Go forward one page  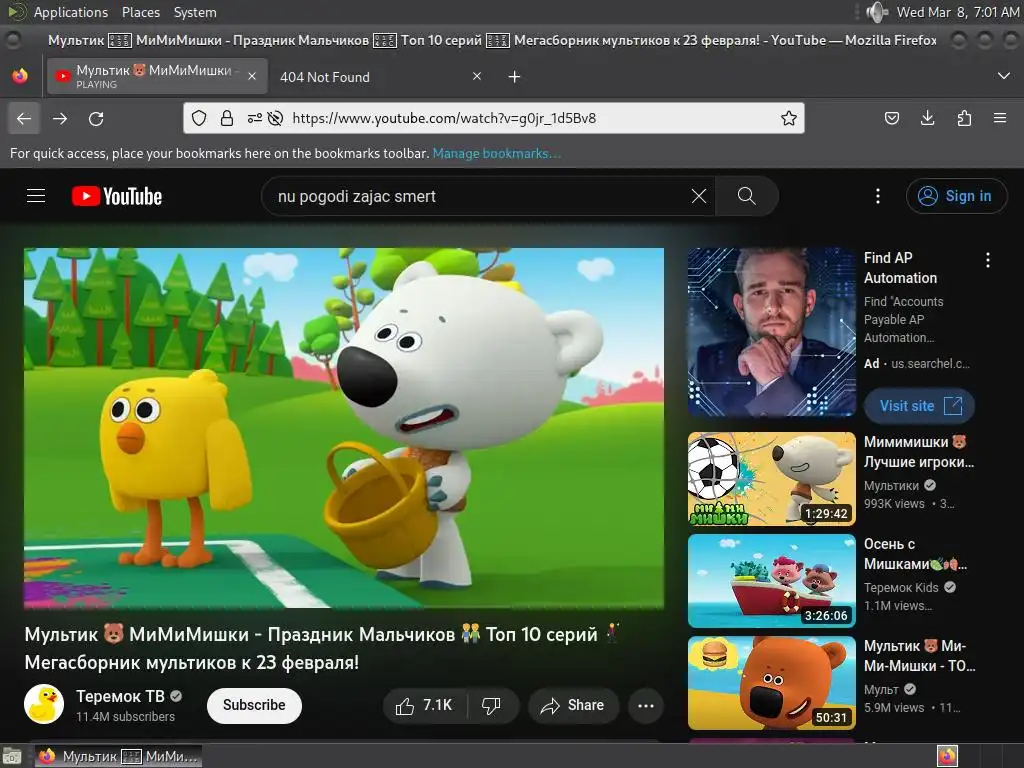60,118
